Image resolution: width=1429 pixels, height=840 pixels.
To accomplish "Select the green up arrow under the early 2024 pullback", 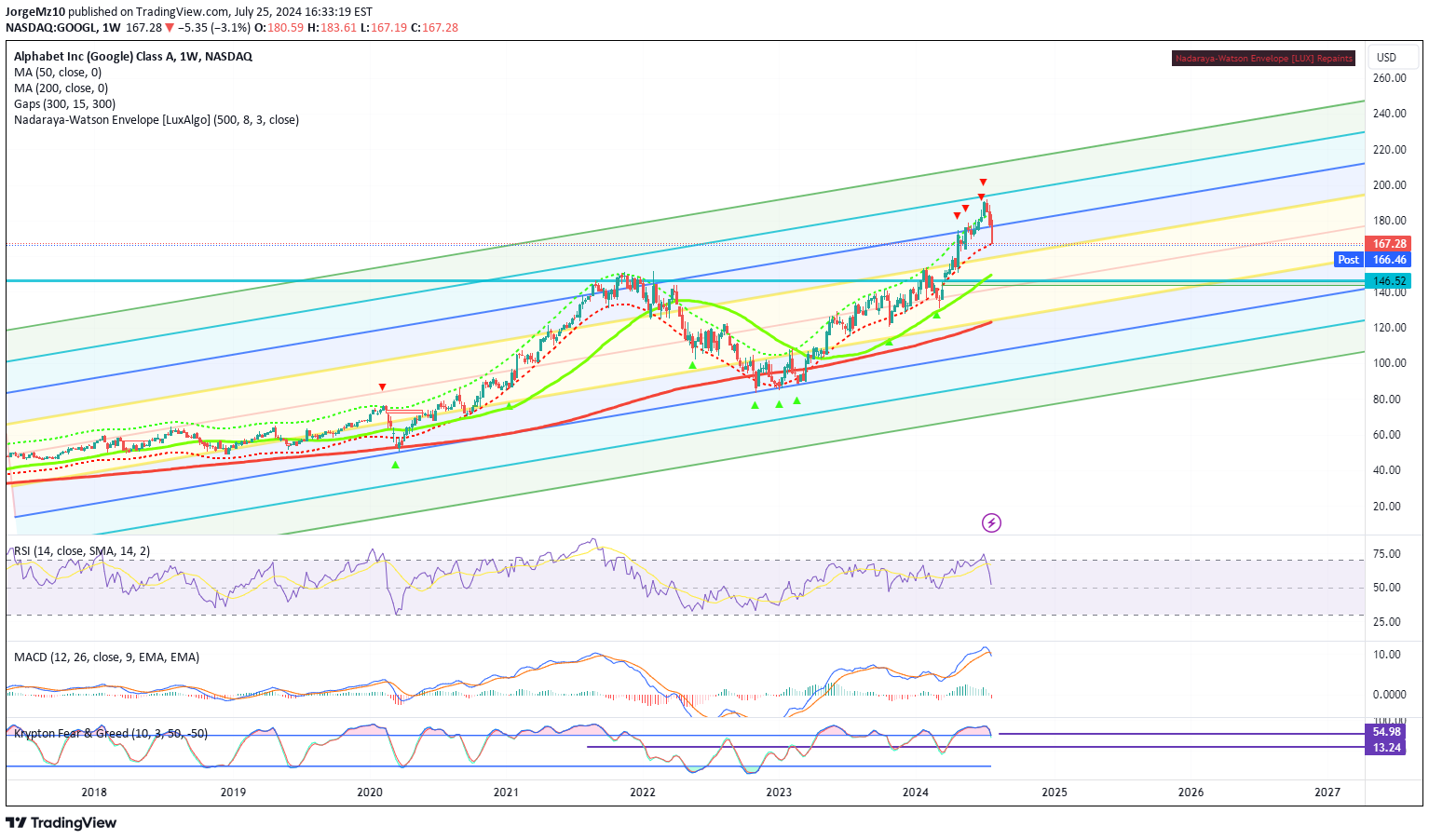I will 936,315.
